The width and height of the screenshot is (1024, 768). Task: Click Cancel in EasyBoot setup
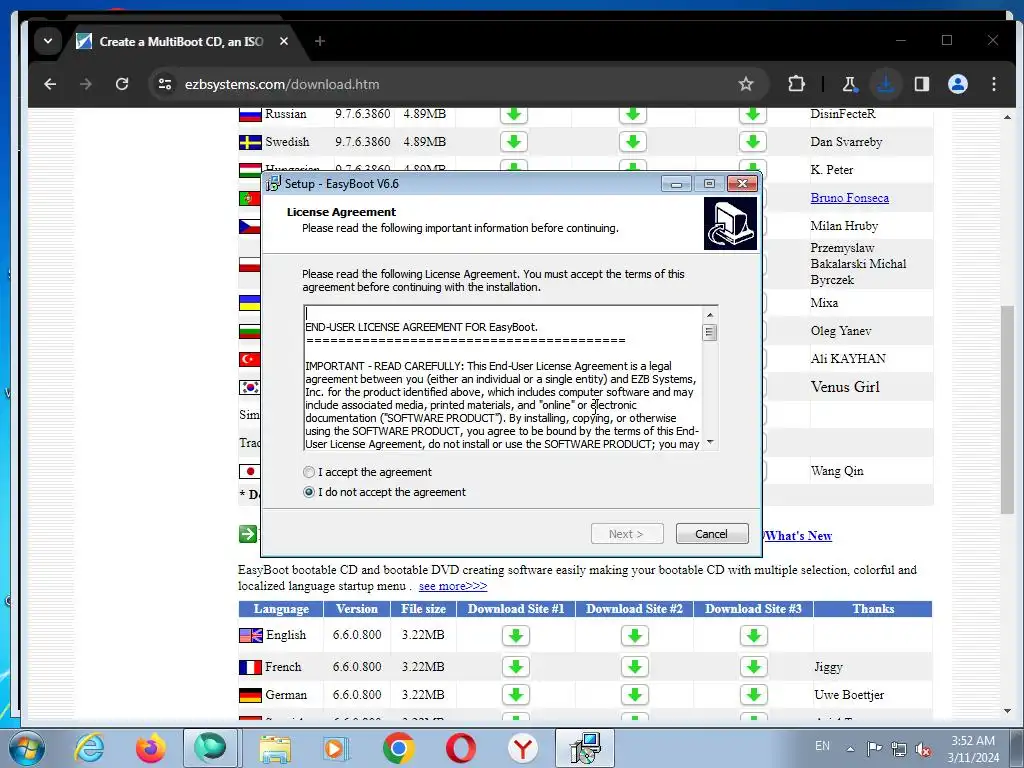712,534
